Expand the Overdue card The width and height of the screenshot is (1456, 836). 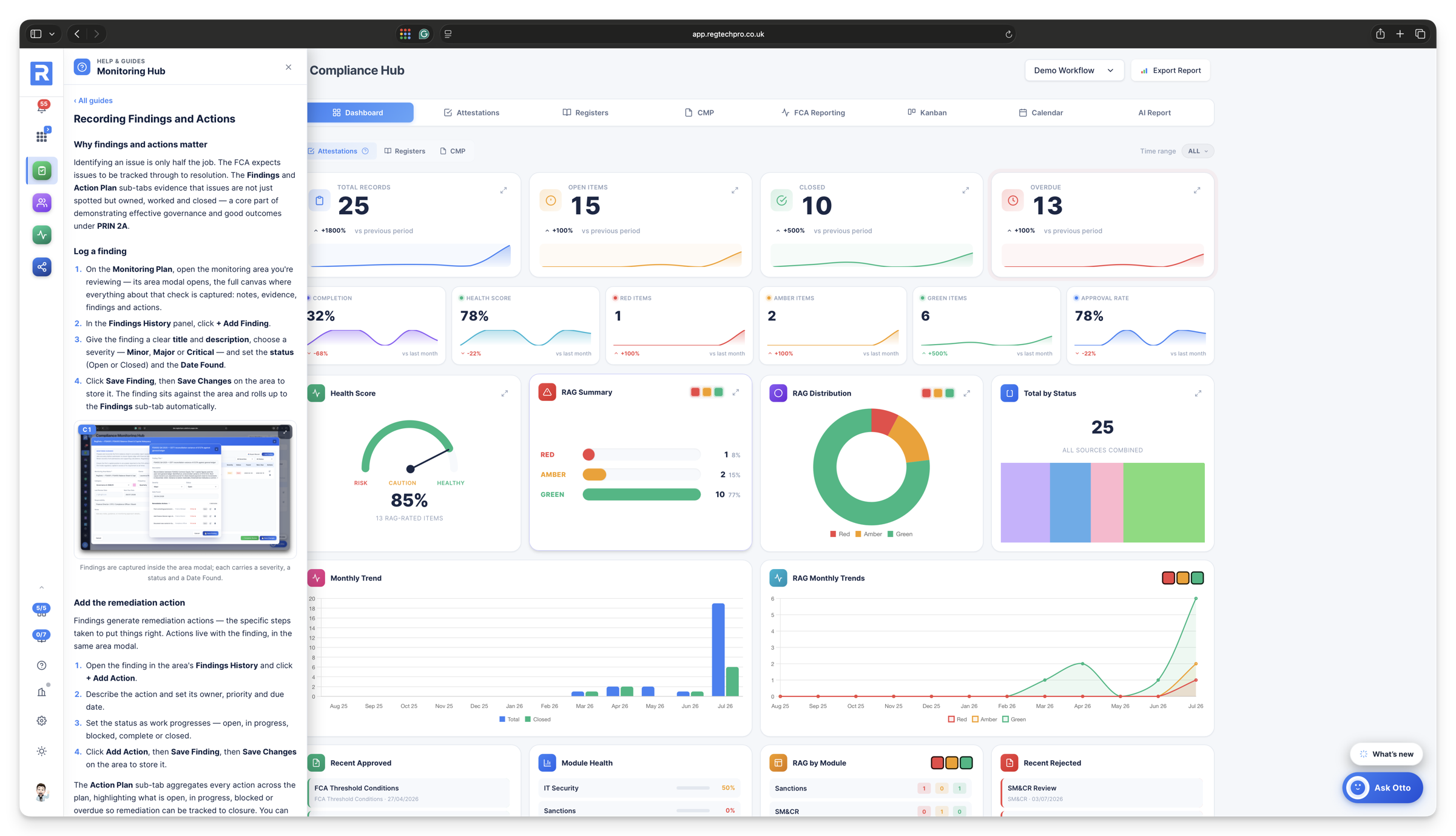pos(1197,190)
